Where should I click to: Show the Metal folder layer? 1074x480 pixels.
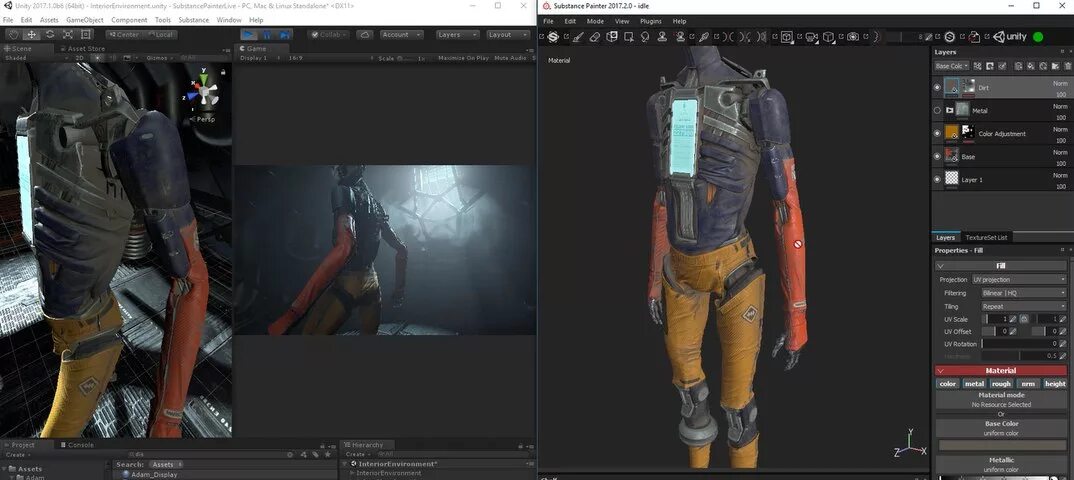(938, 110)
